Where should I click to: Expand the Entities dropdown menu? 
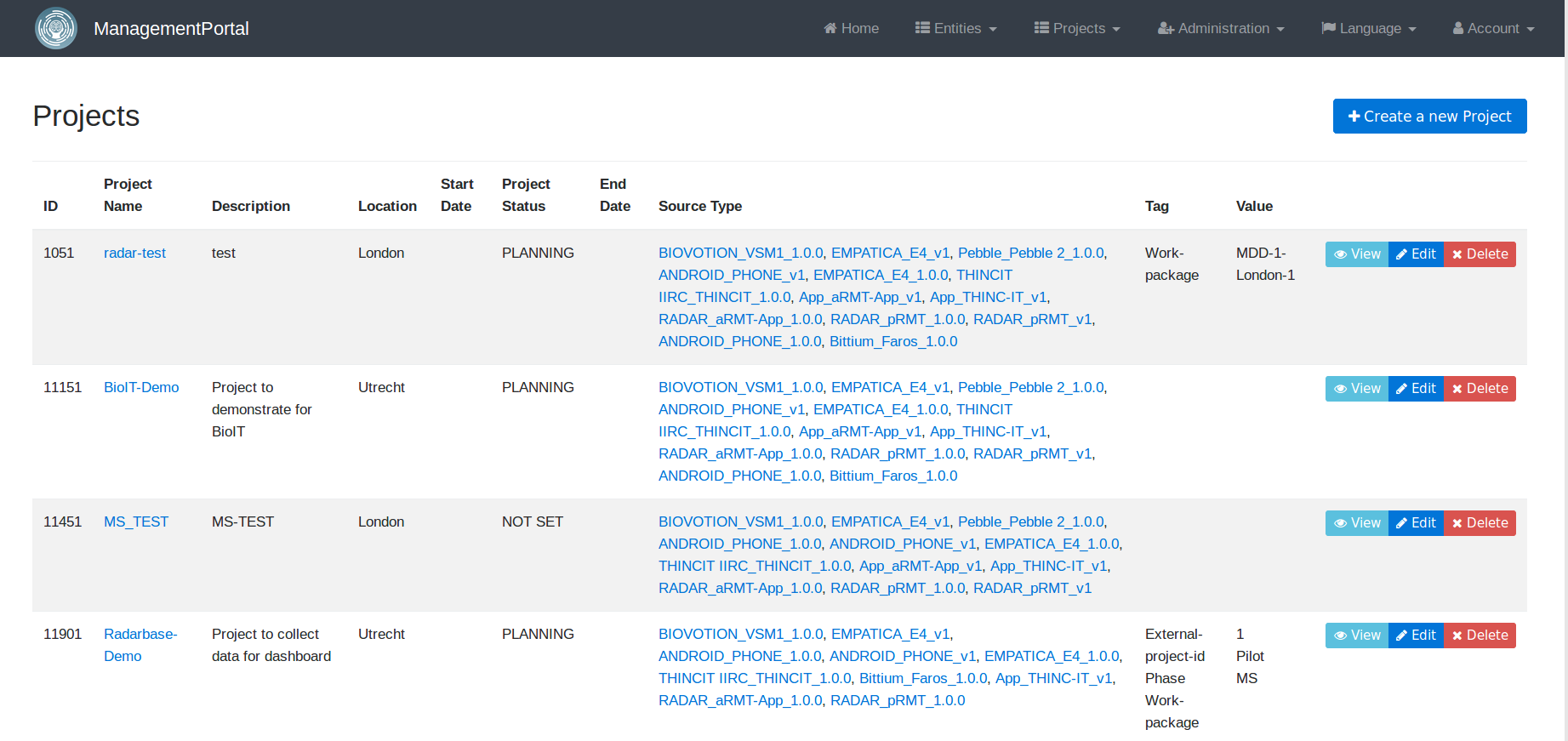[955, 28]
